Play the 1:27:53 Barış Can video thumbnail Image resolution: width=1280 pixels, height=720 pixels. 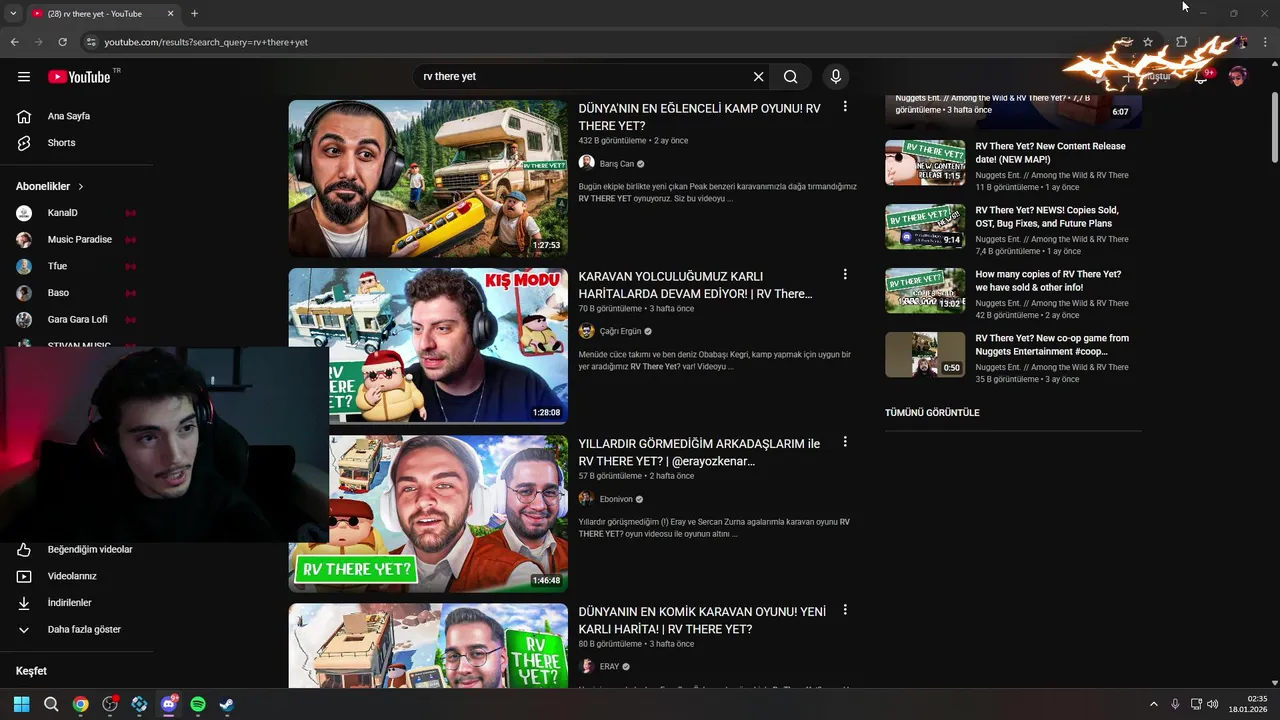pos(428,178)
